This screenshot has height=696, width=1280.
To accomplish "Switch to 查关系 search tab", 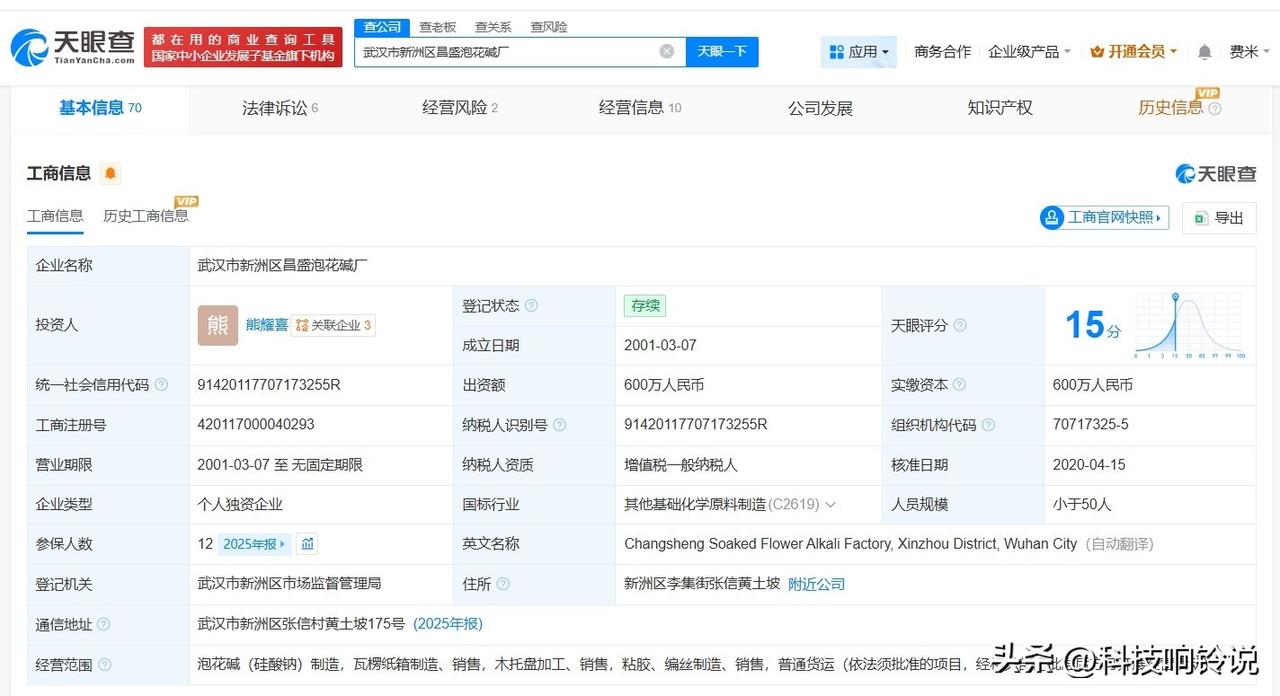I will [x=493, y=27].
